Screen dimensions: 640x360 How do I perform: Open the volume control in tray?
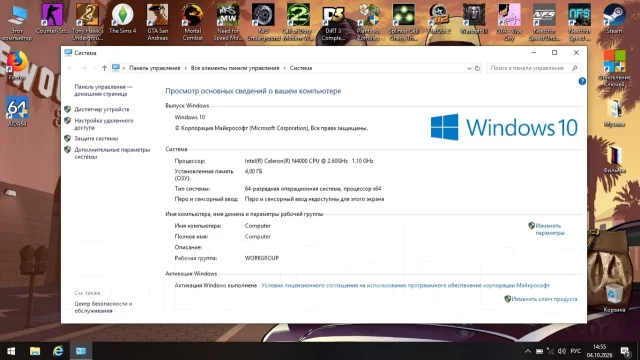tap(562, 351)
